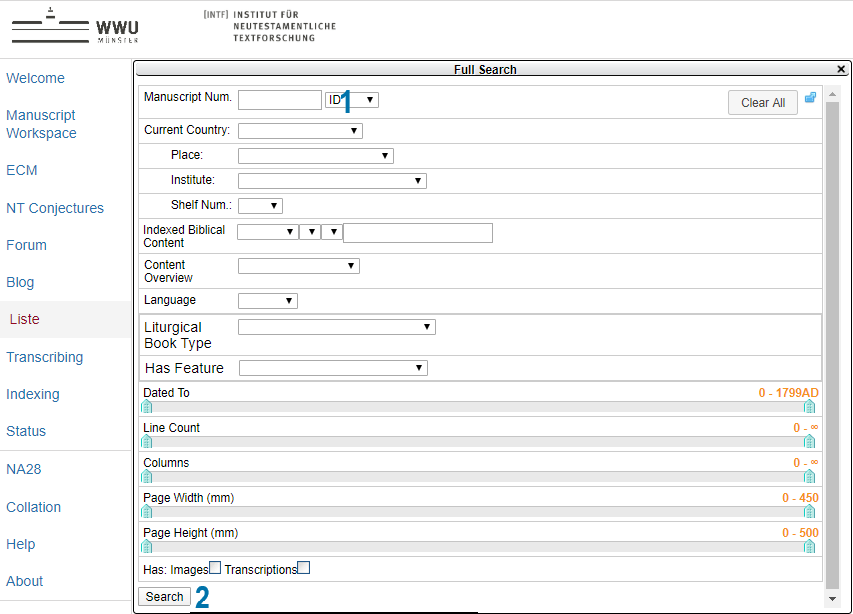The image size is (853, 614).
Task: Select the Transcribing sidebar item
Action: click(x=45, y=357)
